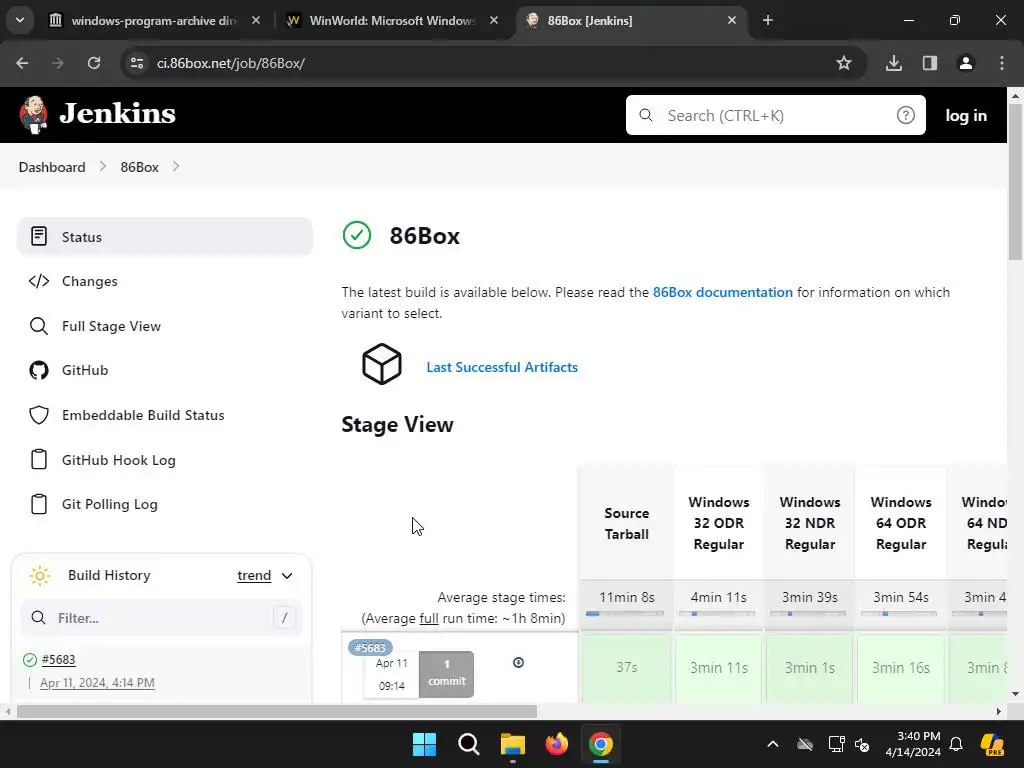Open the search help question mark icon

point(905,116)
